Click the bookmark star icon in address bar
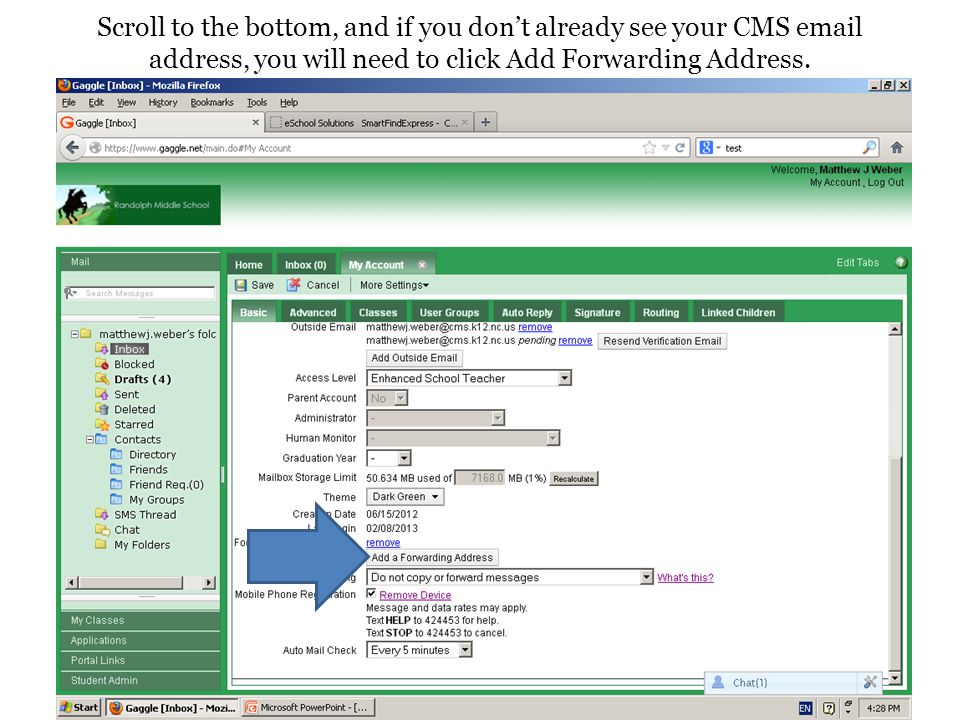 (x=649, y=148)
